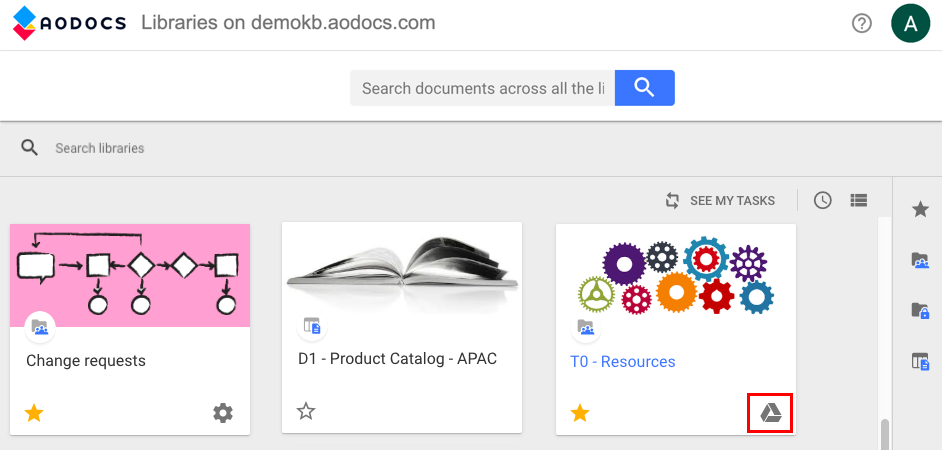This screenshot has height=450, width=942.
Task: Filter by Team Folder libraries in sidebar
Action: [x=921, y=260]
